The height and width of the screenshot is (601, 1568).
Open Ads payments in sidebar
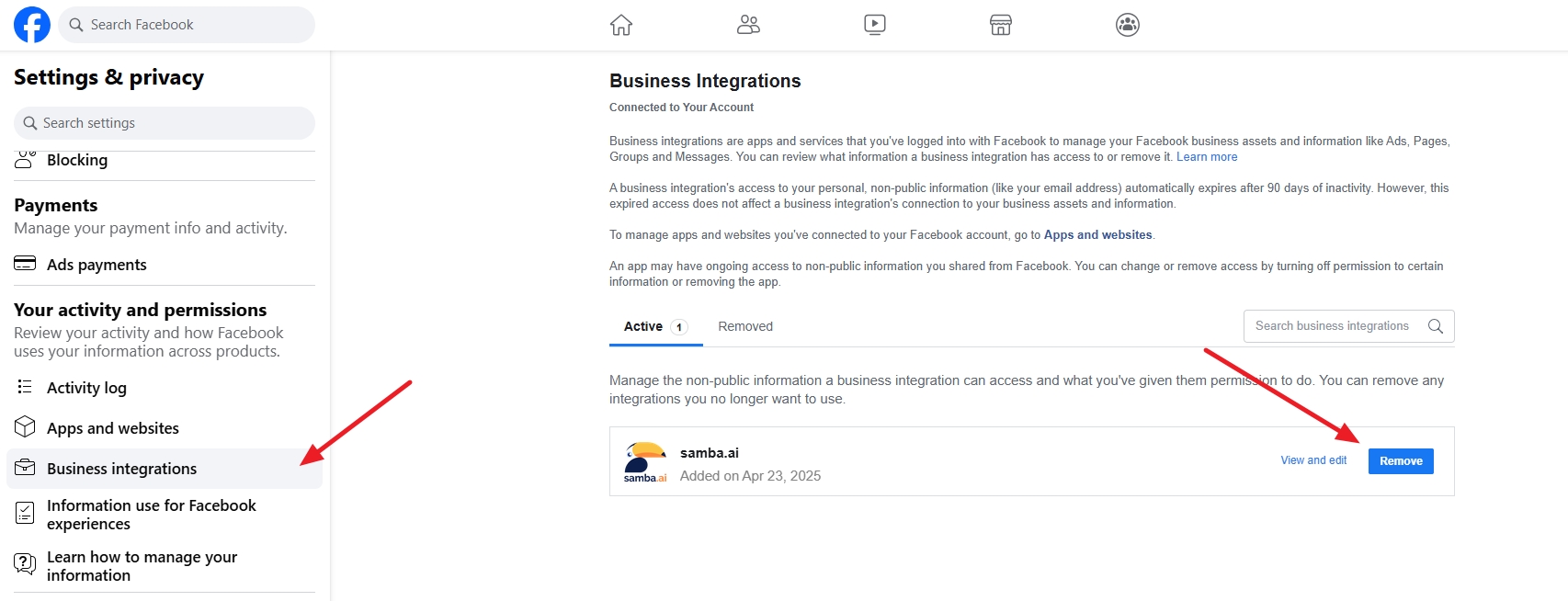coord(97,265)
